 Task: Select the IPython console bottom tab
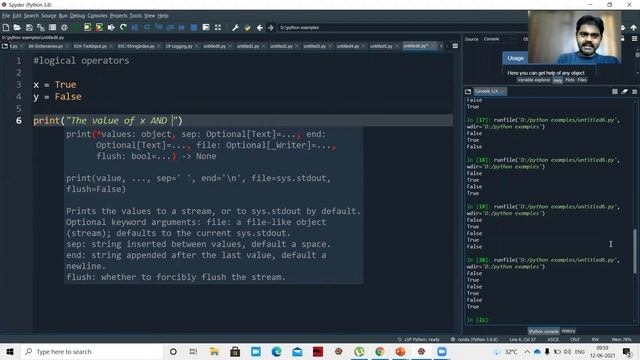tap(544, 331)
